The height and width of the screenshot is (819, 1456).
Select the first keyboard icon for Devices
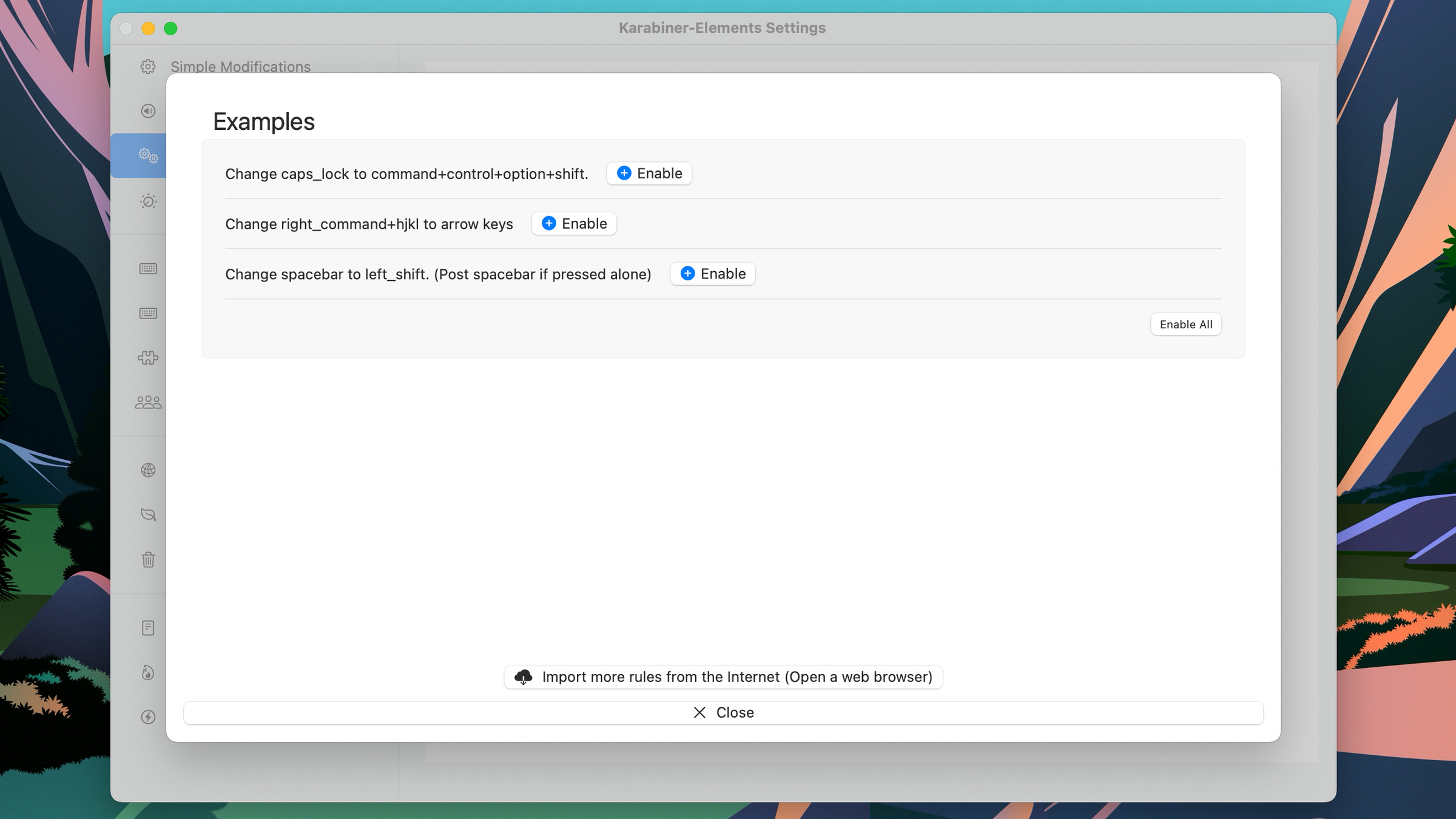147,268
